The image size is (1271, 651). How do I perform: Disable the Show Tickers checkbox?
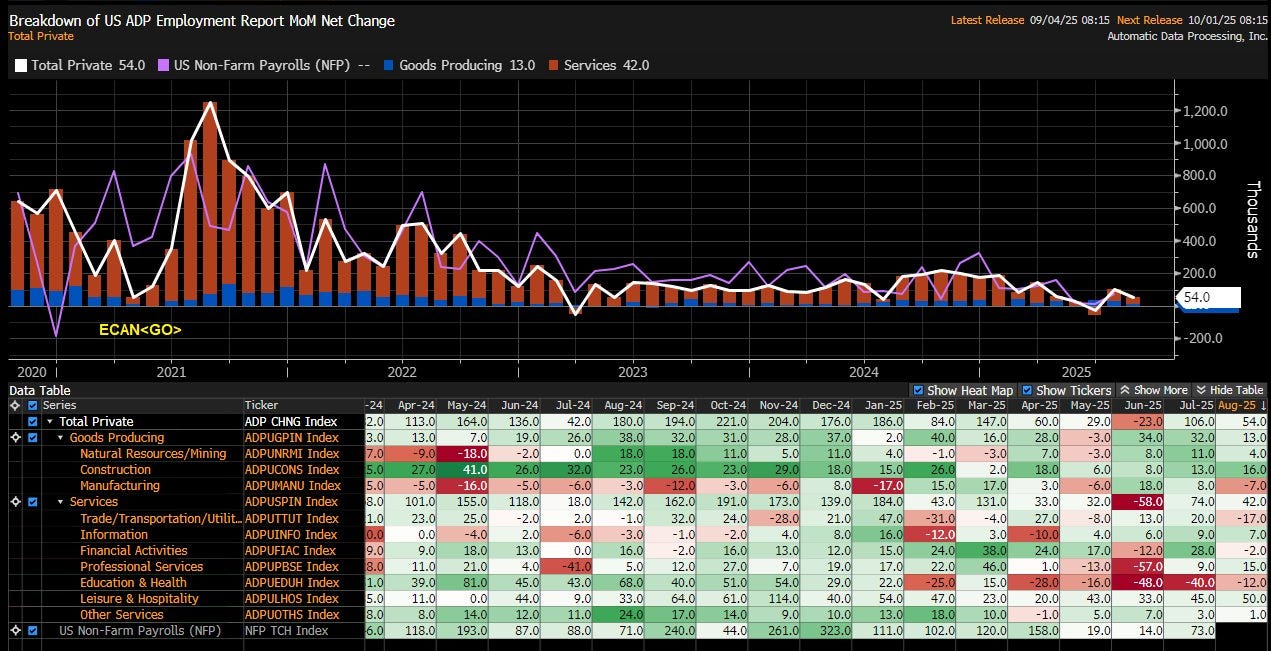point(1027,390)
